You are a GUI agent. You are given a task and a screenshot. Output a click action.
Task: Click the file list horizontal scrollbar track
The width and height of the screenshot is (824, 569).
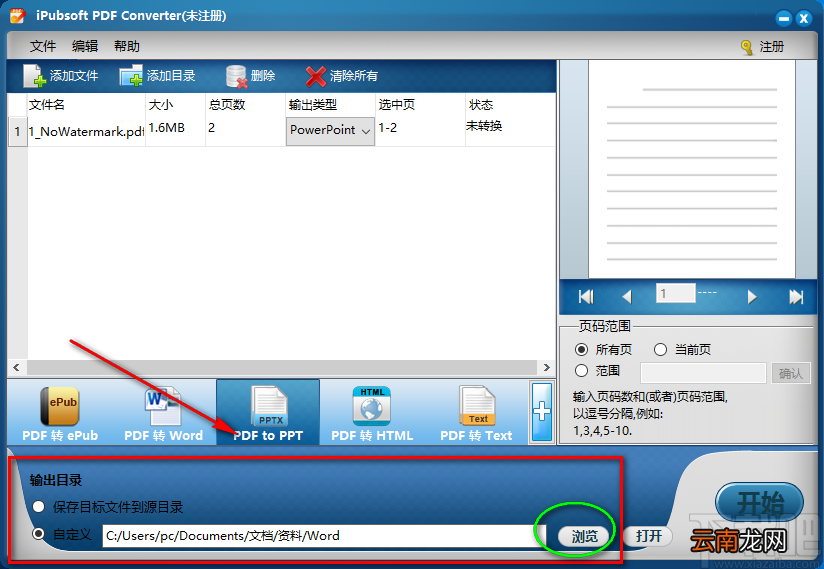282,367
